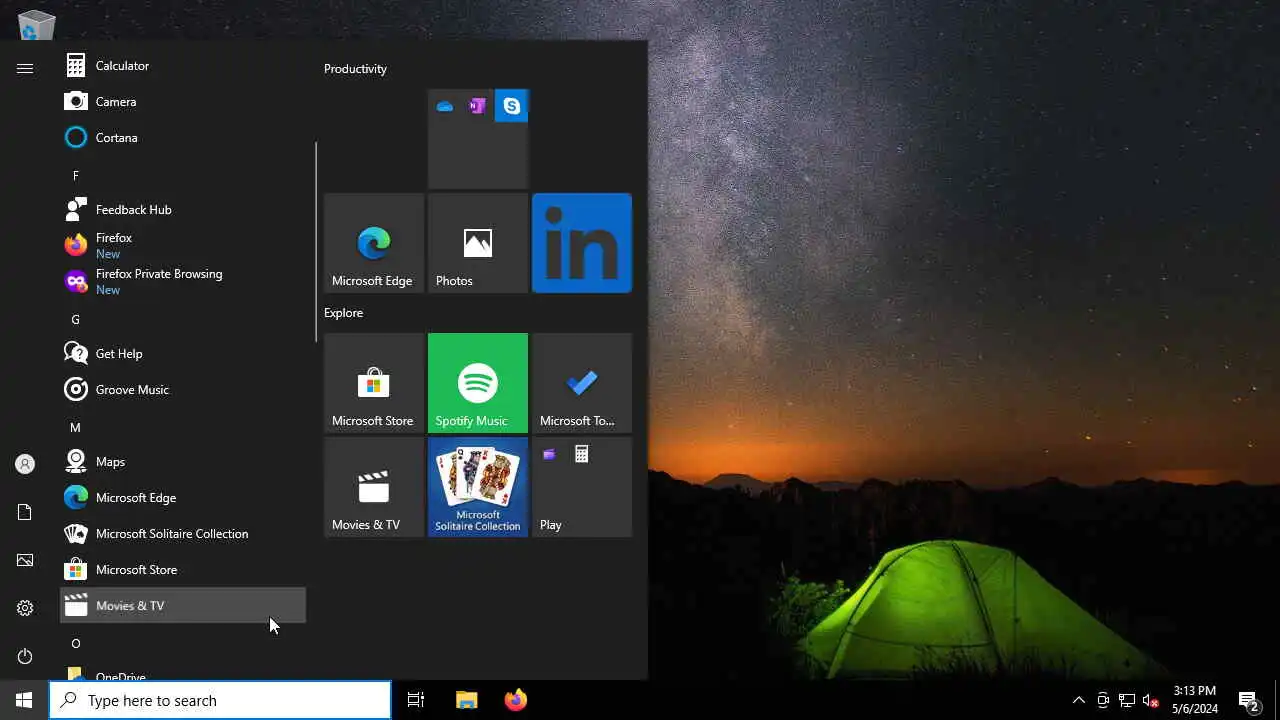Open Cortana in the app list
This screenshot has width=1280, height=720.
click(x=183, y=138)
